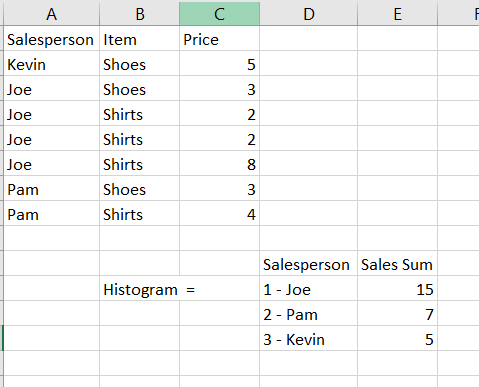This screenshot has height=387, width=479.
Task: Click the sales sum cell showing 7
Action: click(397, 313)
